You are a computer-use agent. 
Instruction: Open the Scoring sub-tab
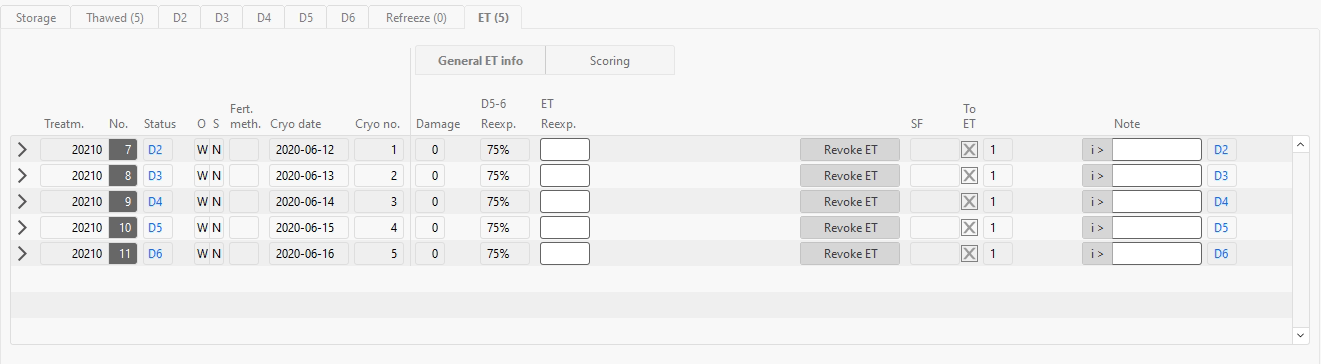[610, 61]
